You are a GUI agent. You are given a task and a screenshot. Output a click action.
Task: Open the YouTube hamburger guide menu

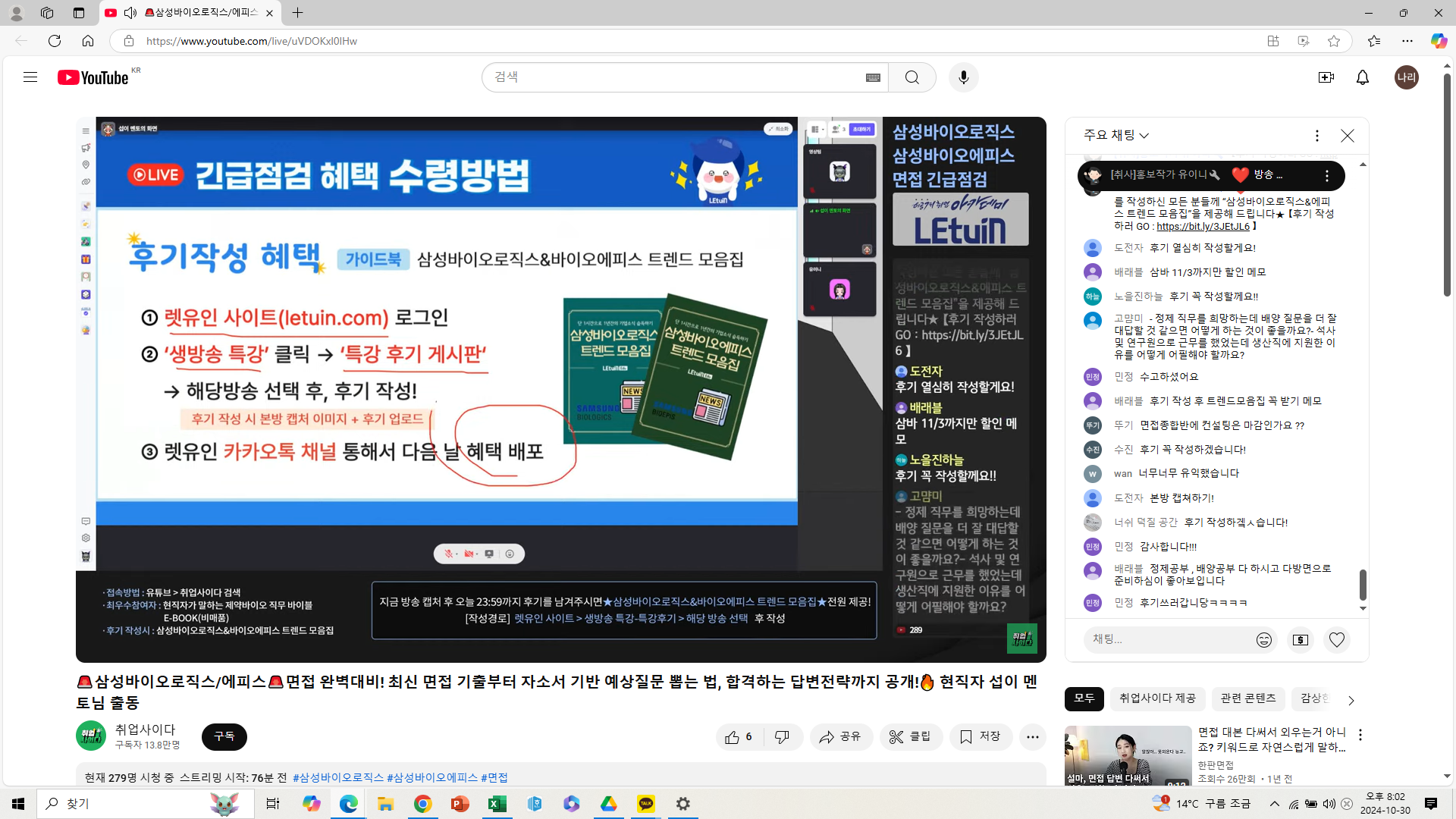[x=30, y=77]
